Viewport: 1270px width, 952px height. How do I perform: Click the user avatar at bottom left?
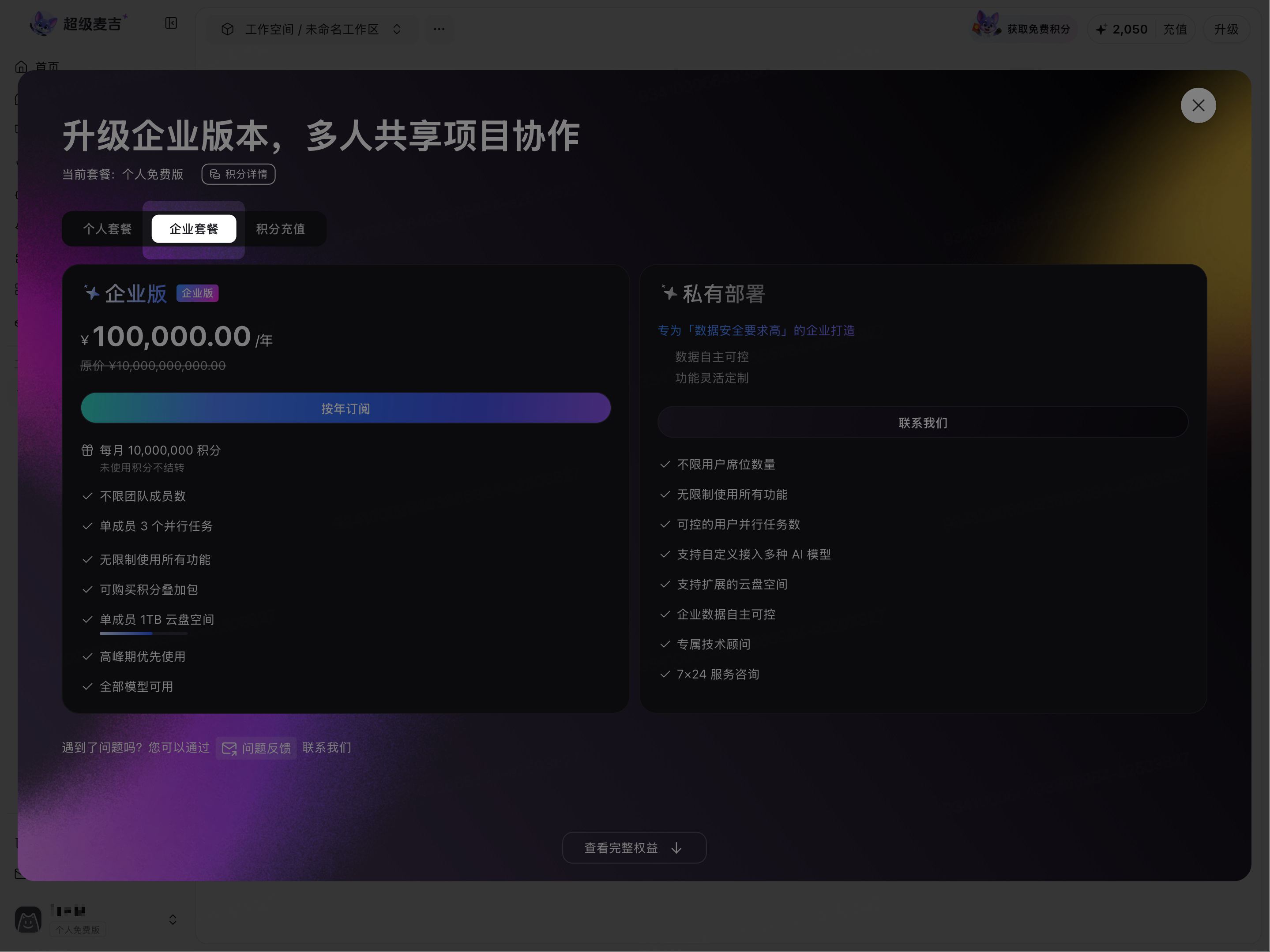(28, 919)
